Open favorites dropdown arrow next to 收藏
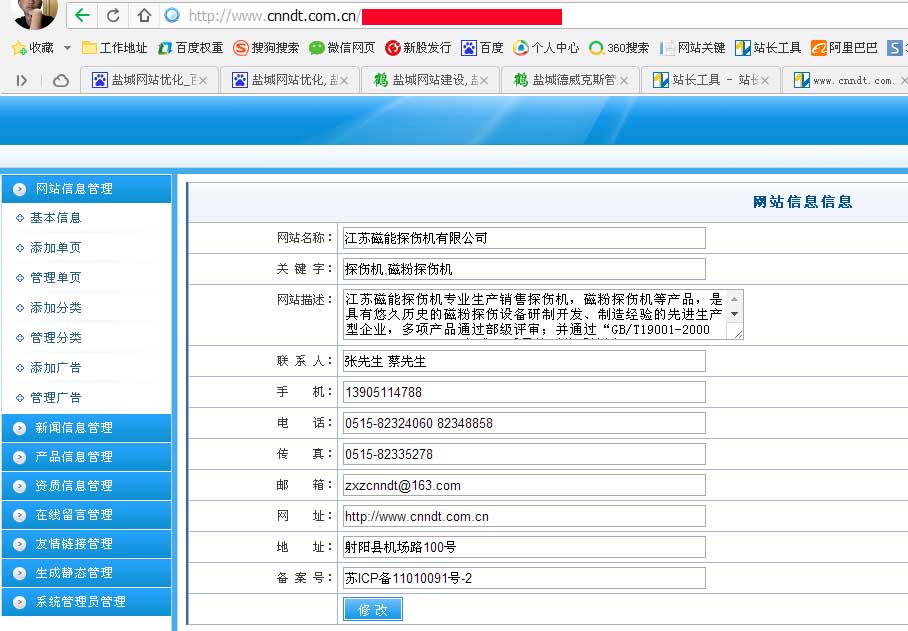 [67, 47]
